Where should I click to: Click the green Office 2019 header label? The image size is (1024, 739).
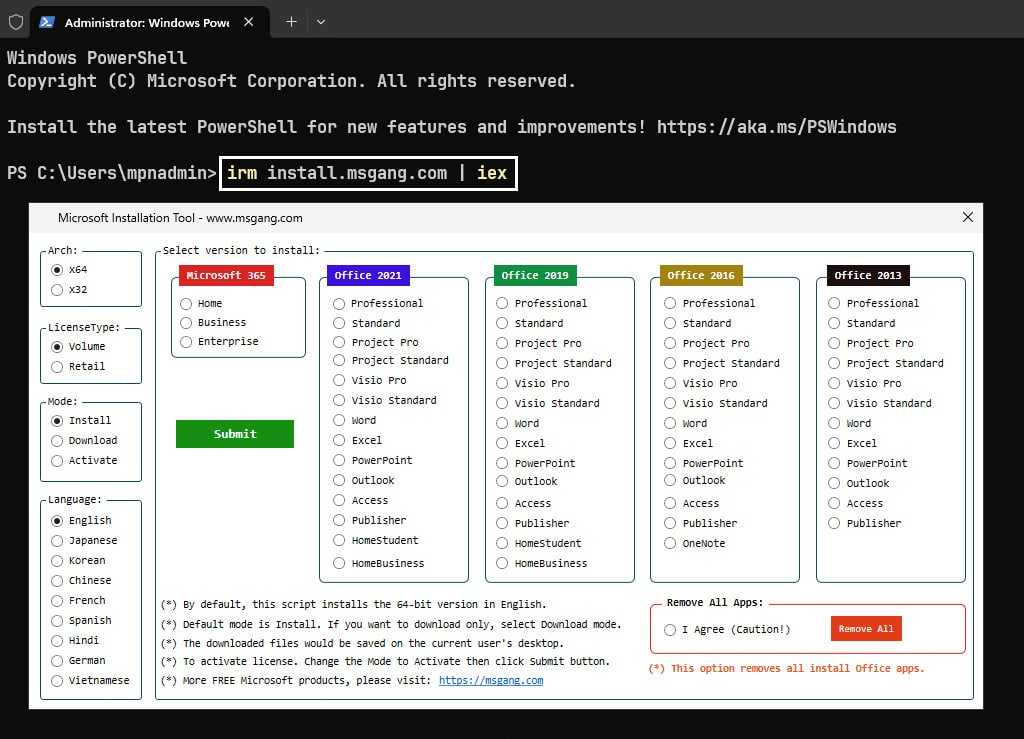(535, 275)
